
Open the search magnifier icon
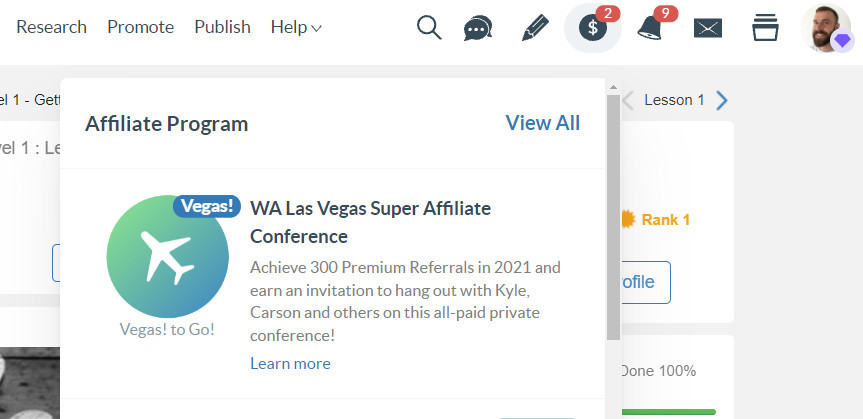click(x=429, y=28)
